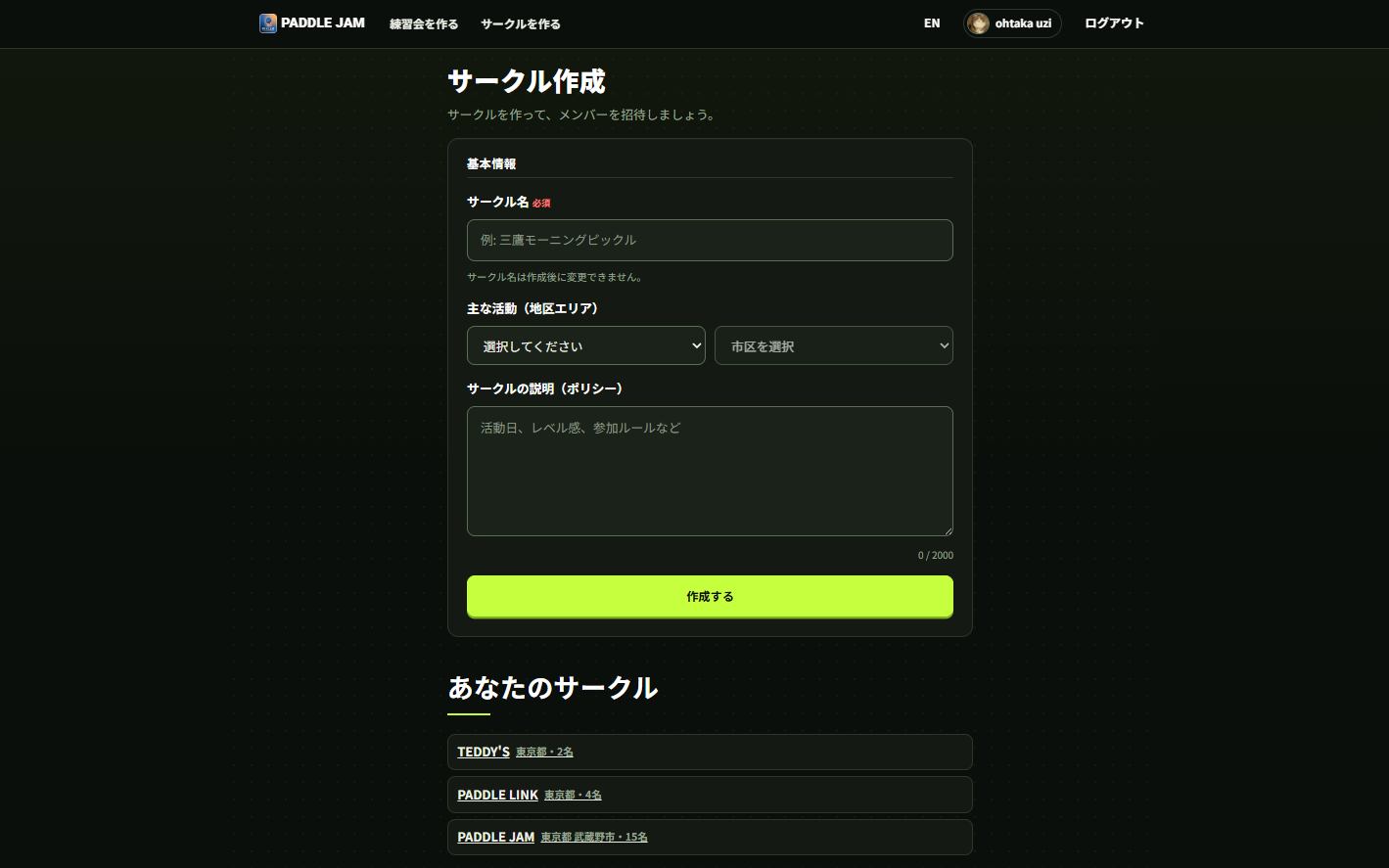Click the 東京都・2名 text
This screenshot has width=1389, height=868.
click(544, 753)
